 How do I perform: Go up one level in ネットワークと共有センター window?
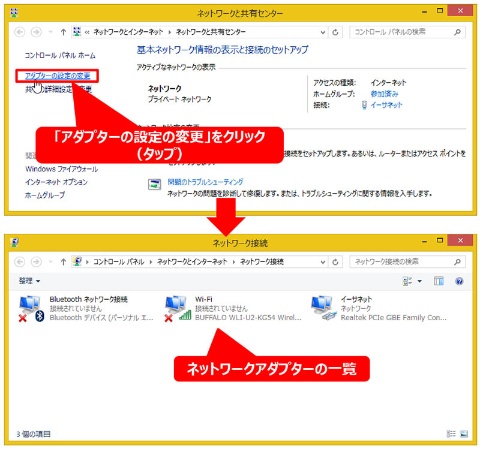click(x=63, y=32)
